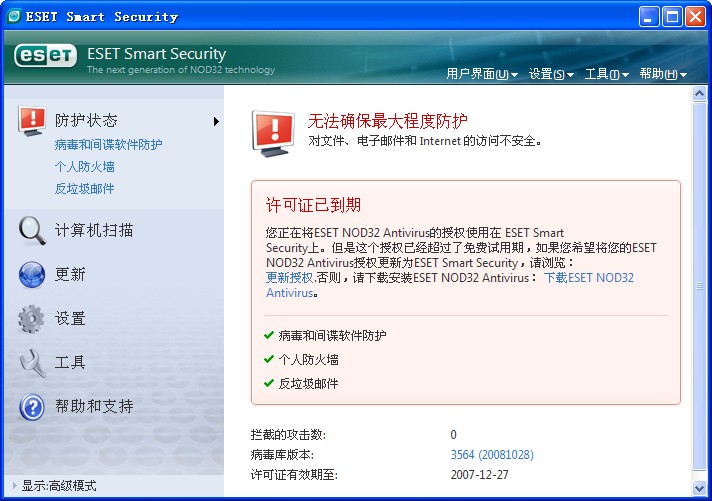Select 病毒和间谍软件防护 in sidebar

(x=108, y=144)
